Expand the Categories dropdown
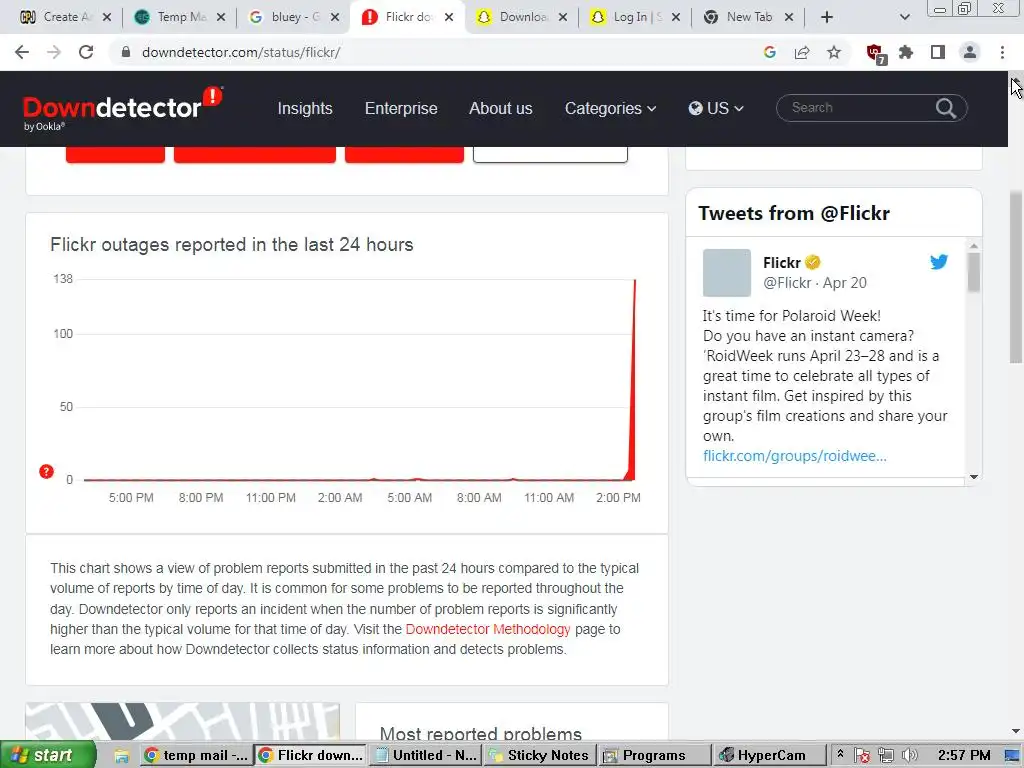The image size is (1024, 768). (610, 108)
